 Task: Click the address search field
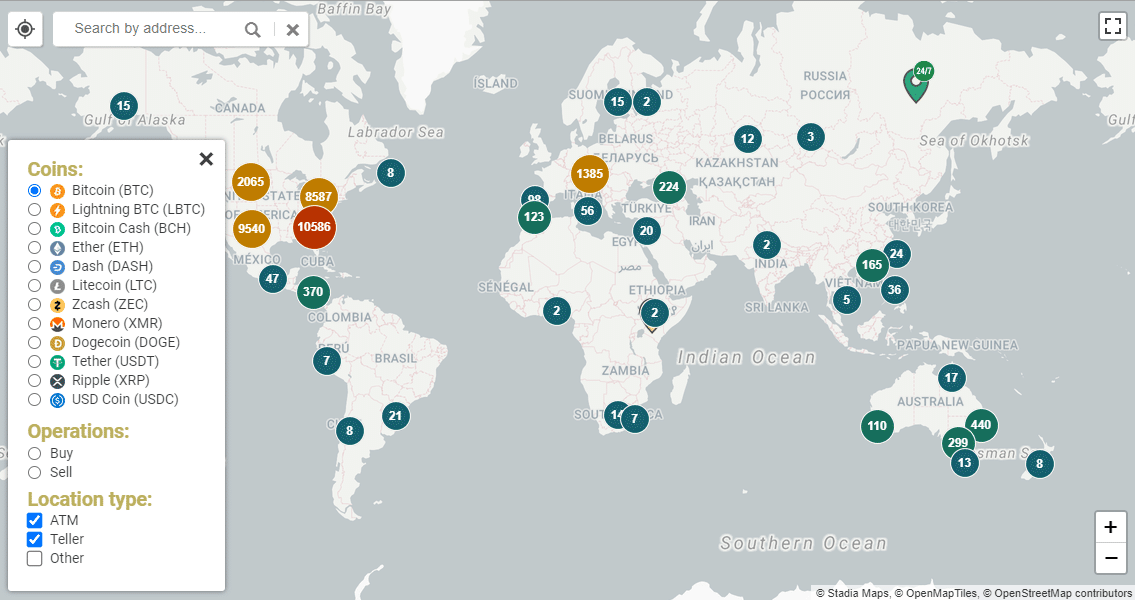click(150, 30)
